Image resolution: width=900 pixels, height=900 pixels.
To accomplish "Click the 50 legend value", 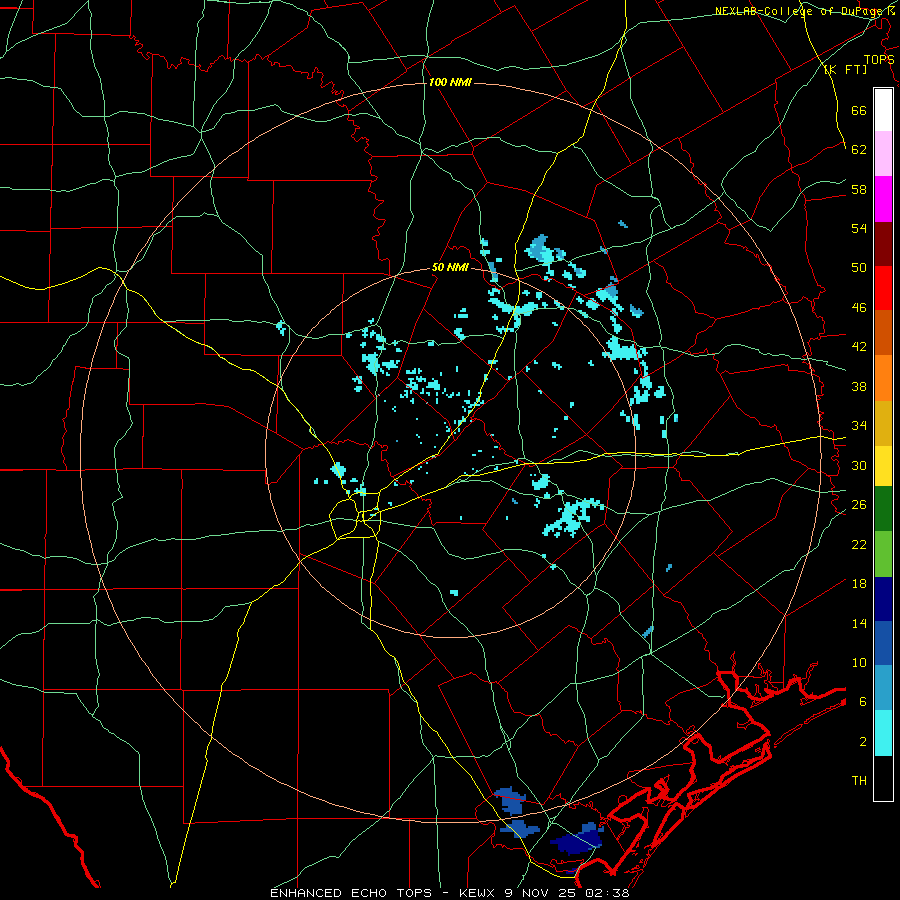I will click(x=859, y=268).
